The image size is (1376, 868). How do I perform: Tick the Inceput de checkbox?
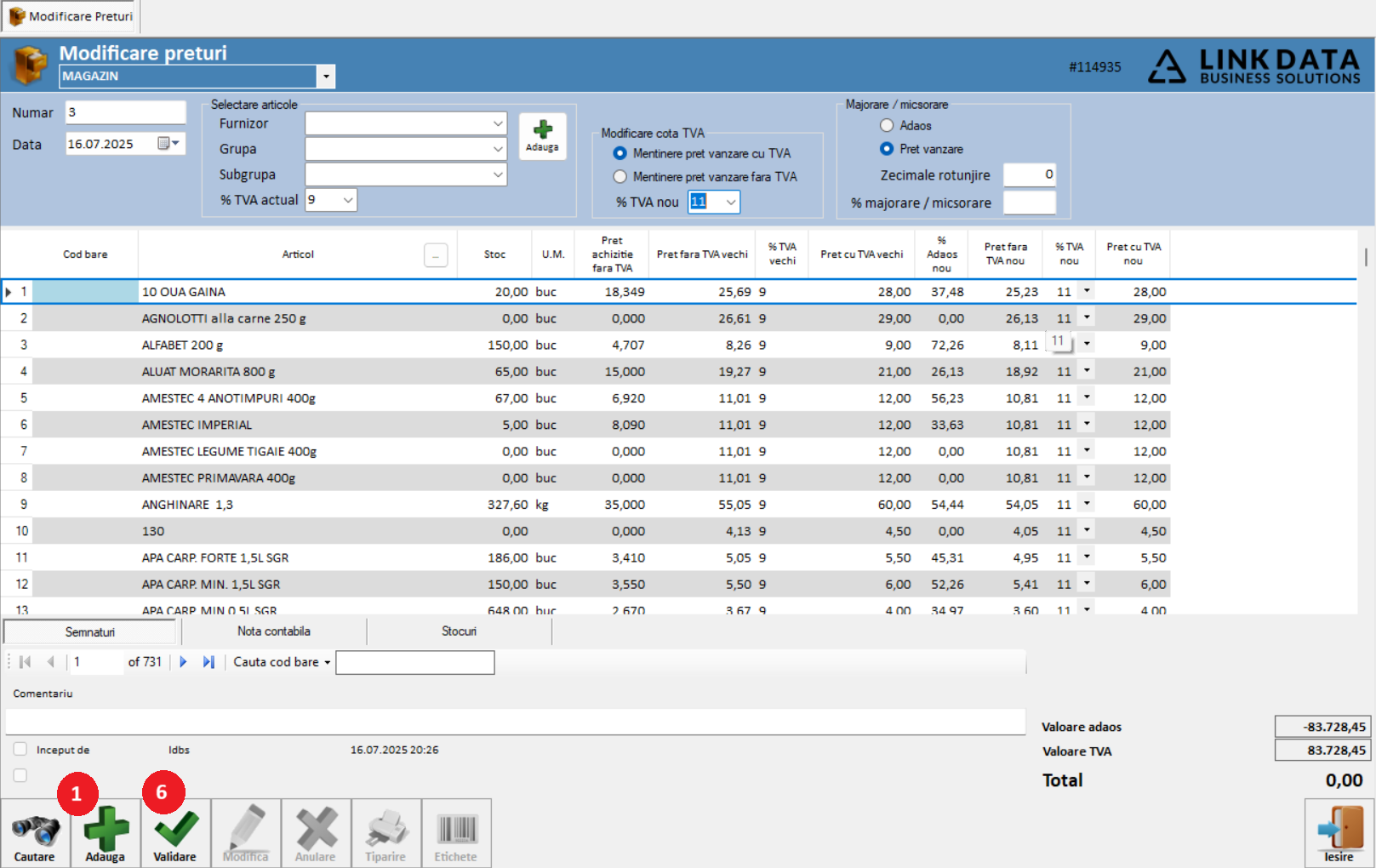point(20,749)
